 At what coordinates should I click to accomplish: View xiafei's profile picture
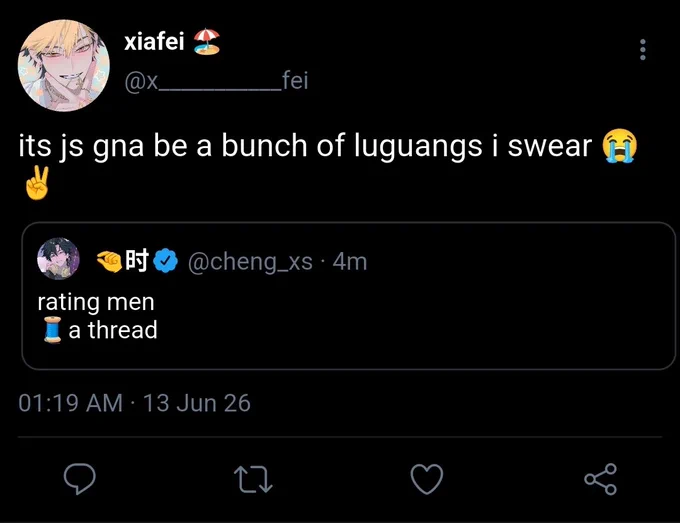click(64, 65)
